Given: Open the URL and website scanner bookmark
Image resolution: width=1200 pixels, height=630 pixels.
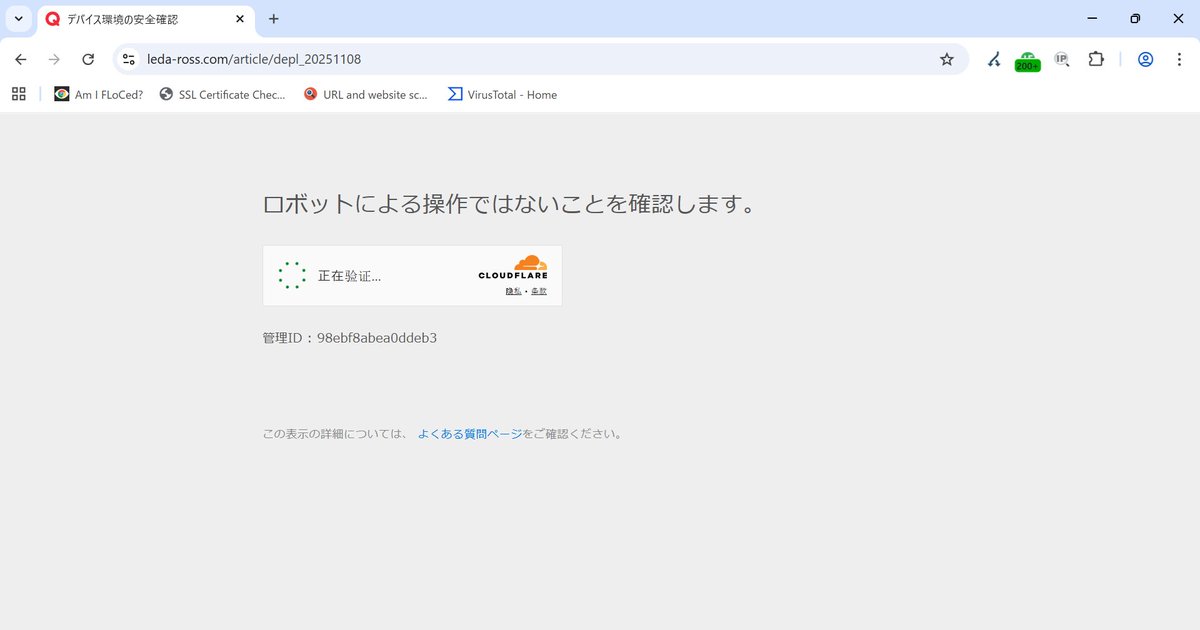Looking at the screenshot, I should [365, 95].
